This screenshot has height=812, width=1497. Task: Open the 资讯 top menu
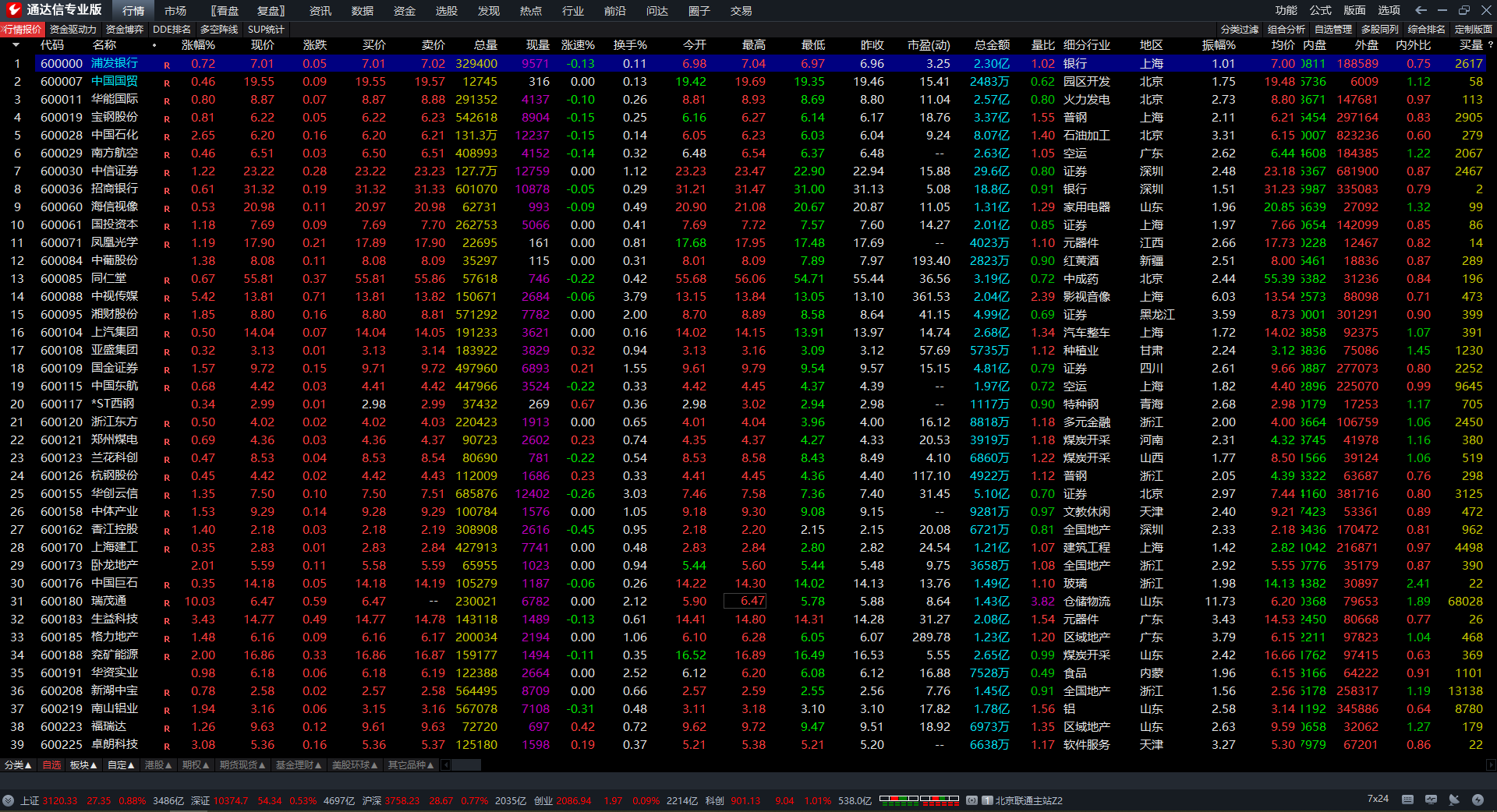pos(320,11)
